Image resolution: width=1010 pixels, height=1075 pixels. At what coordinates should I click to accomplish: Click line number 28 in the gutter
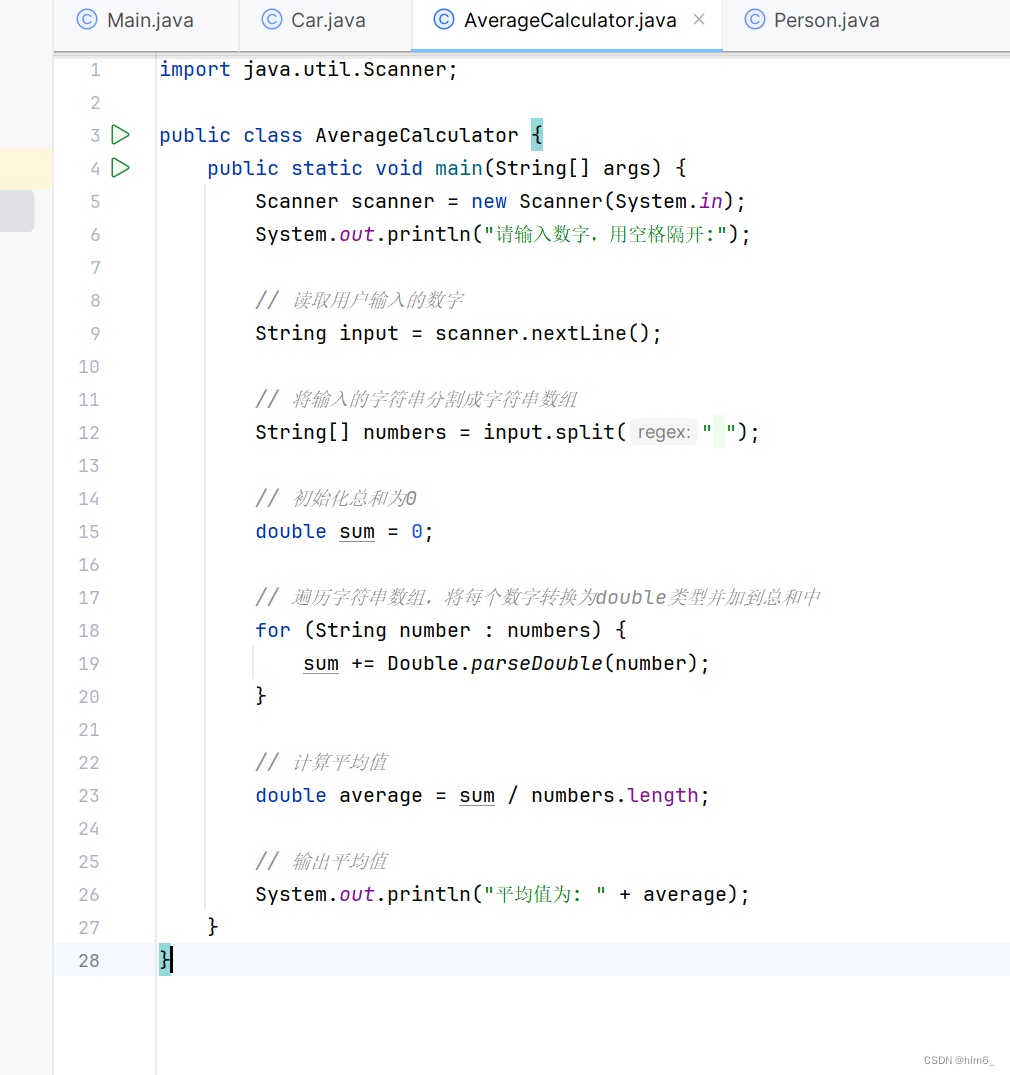pos(88,961)
